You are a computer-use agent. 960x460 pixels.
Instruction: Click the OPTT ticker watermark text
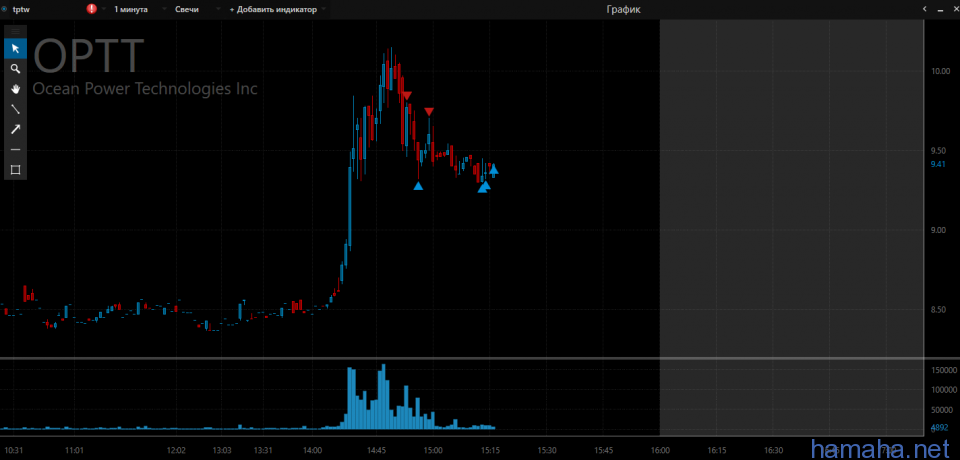[x=89, y=56]
